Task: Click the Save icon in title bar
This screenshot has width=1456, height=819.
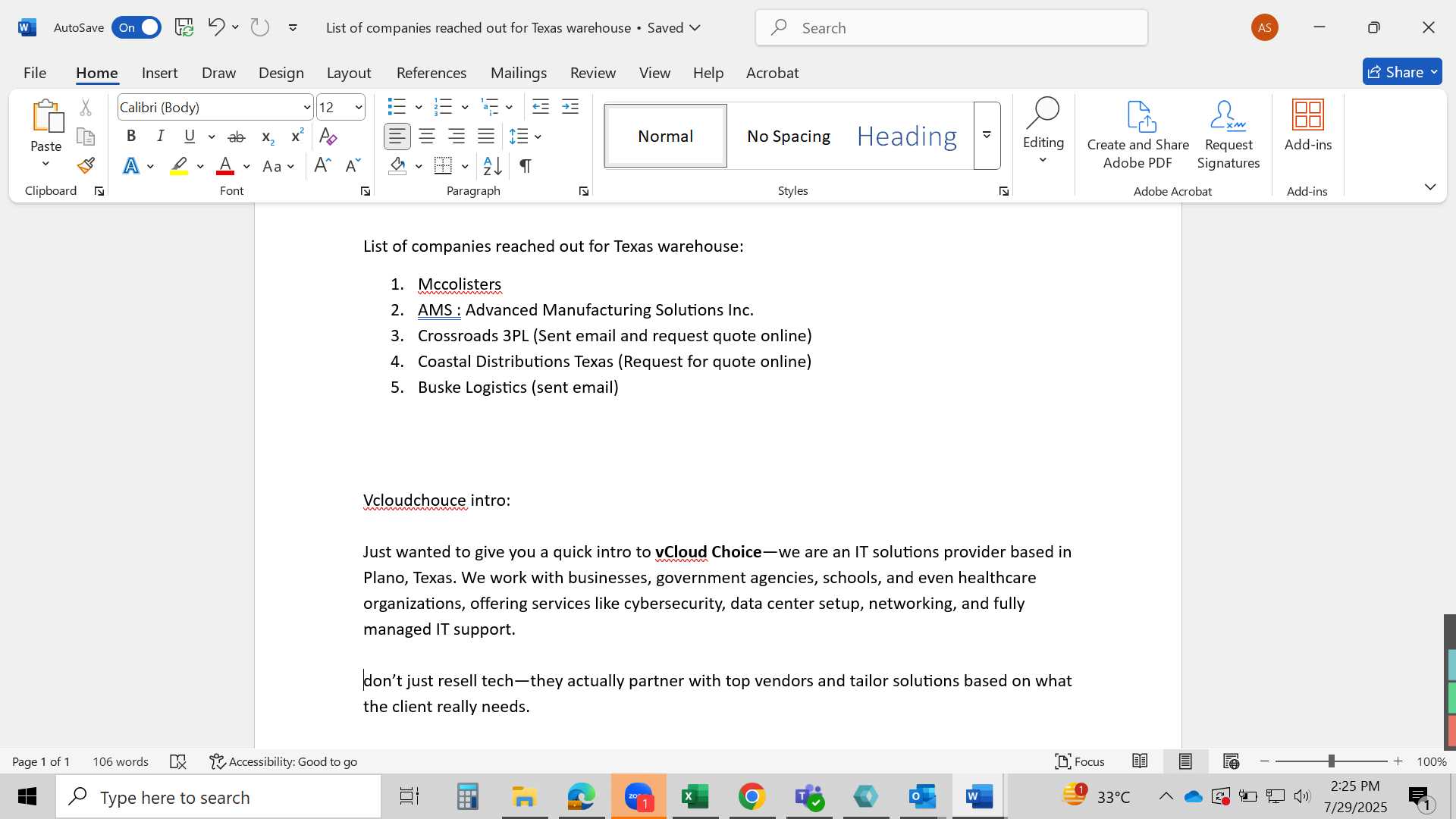Action: [x=184, y=27]
